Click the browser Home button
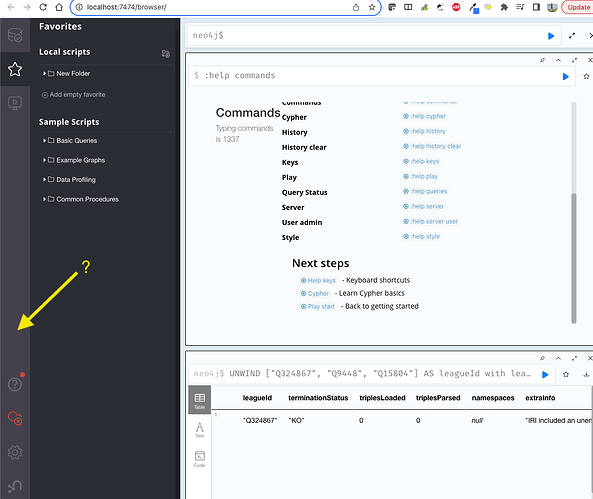The width and height of the screenshot is (593, 499). click(59, 7)
